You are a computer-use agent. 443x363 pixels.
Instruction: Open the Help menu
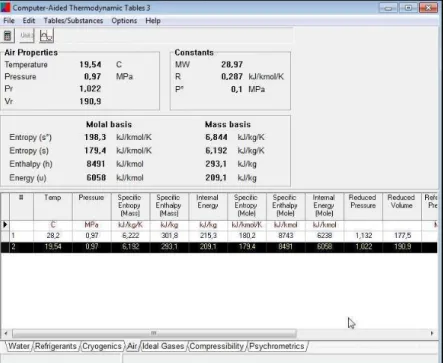153,21
